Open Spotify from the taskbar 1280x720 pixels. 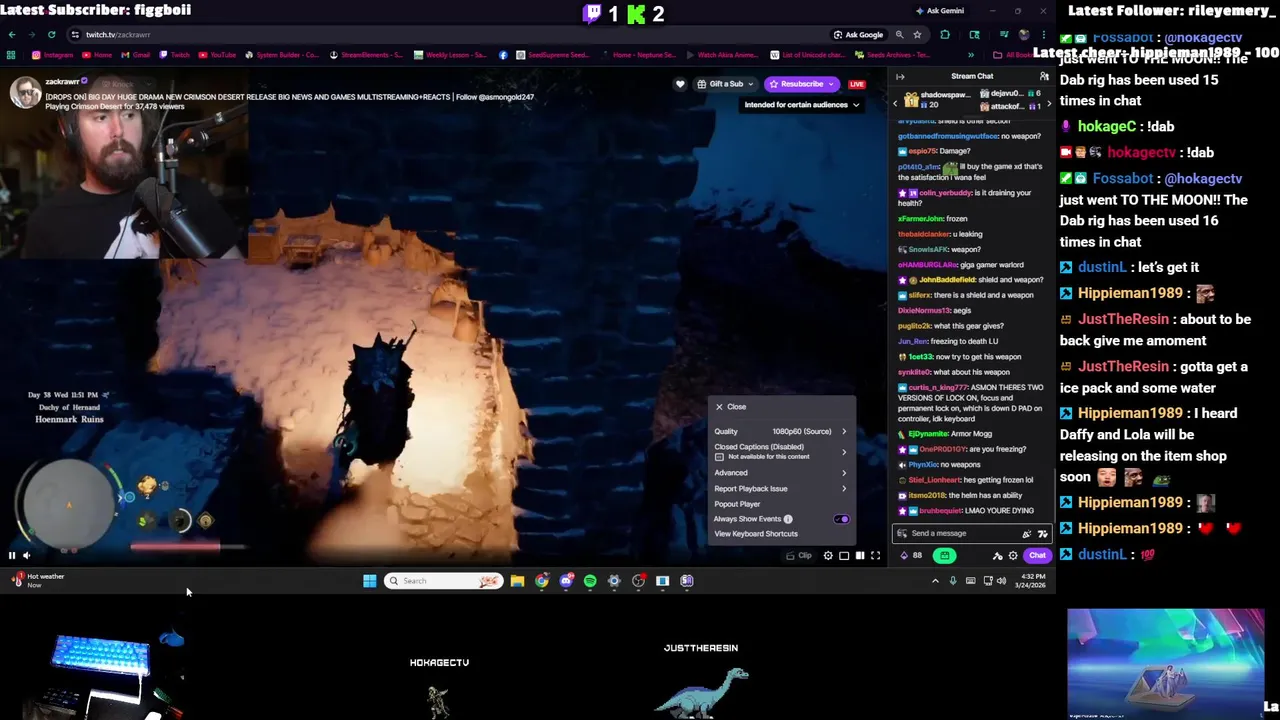(590, 581)
